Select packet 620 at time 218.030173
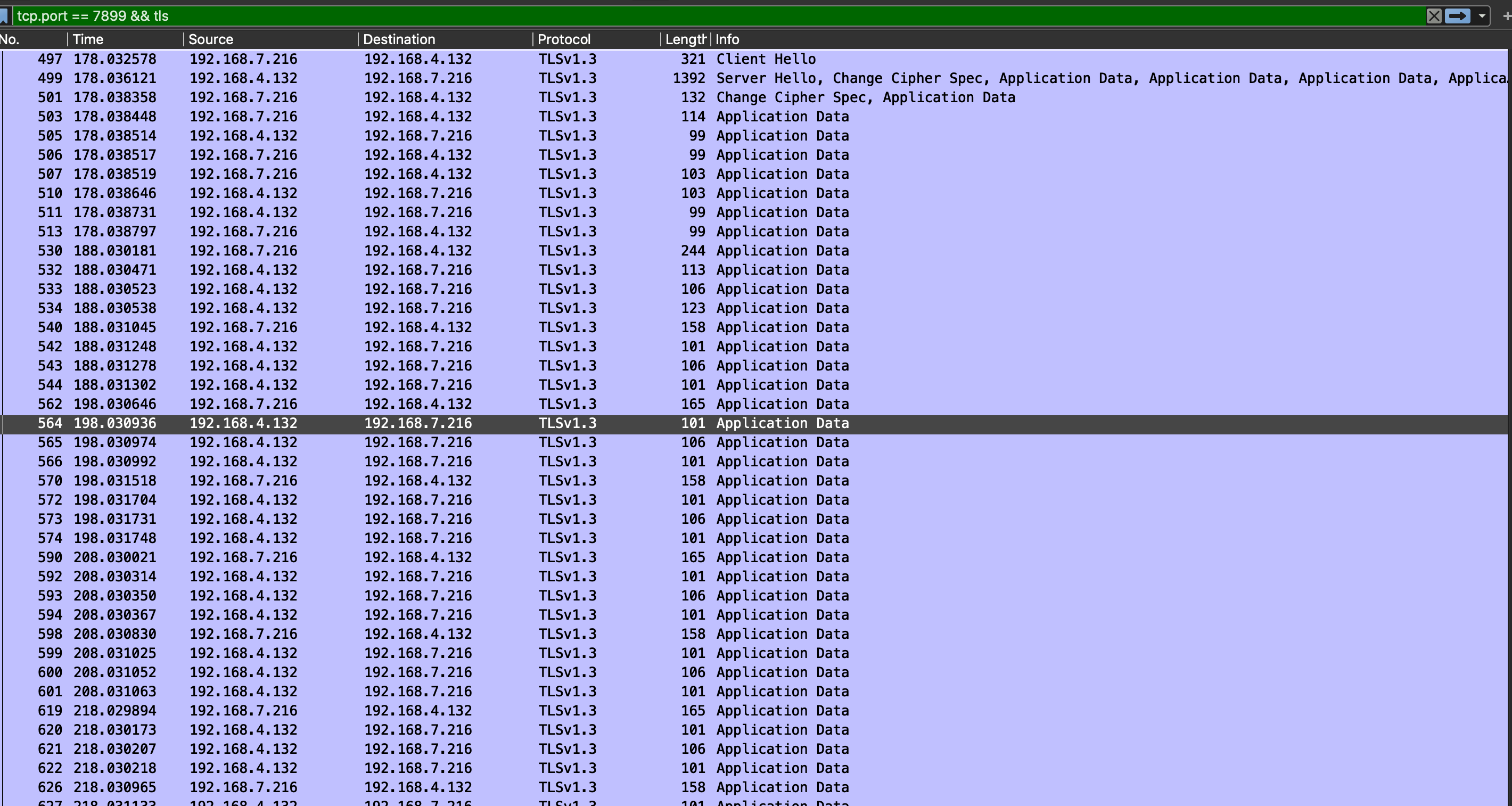The height and width of the screenshot is (806, 1512). tap(755, 730)
